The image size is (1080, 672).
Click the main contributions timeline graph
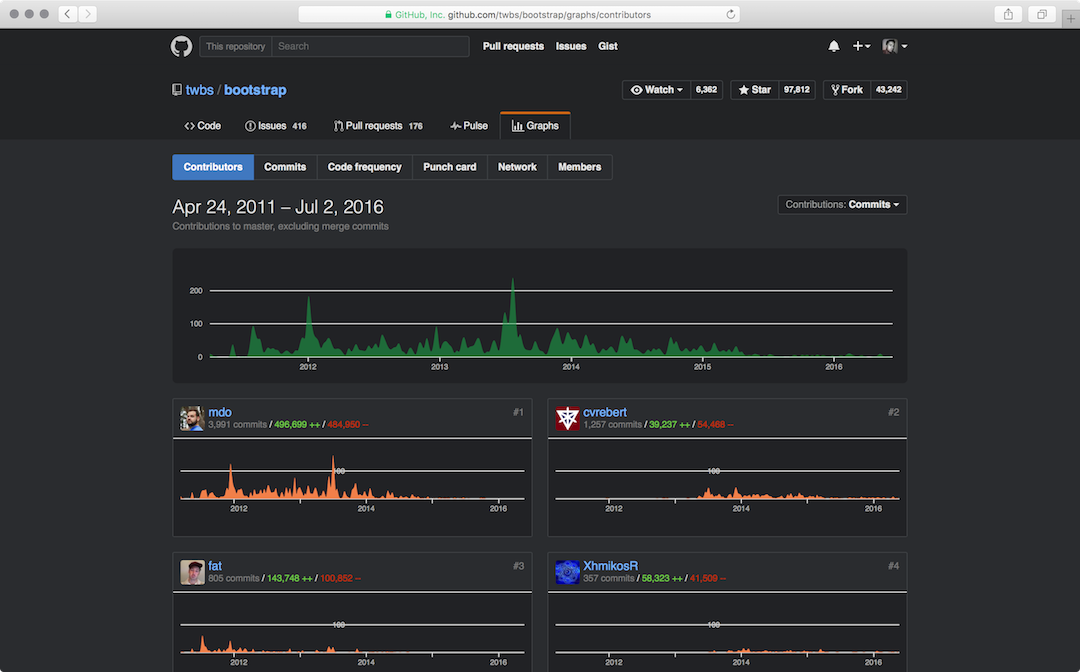click(x=539, y=315)
